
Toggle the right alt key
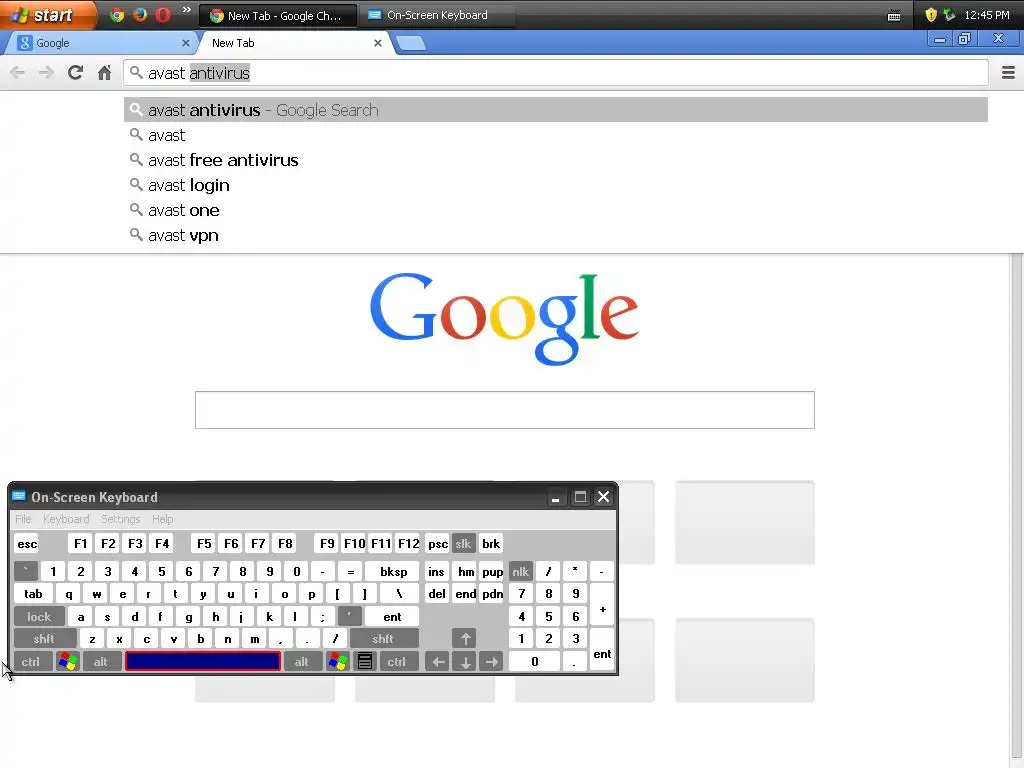click(x=302, y=662)
